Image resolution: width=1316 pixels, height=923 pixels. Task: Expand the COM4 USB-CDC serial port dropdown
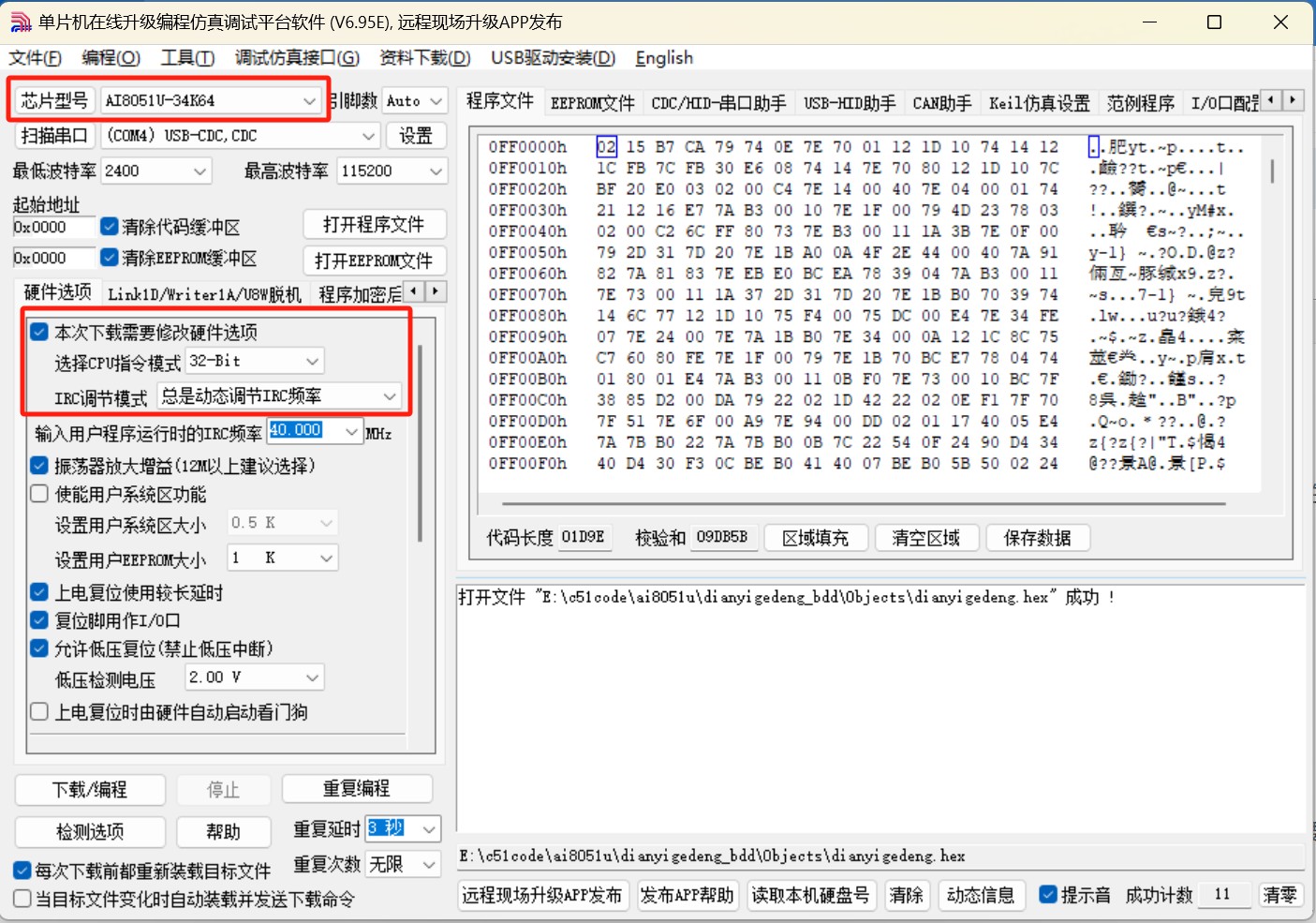pyautogui.click(x=368, y=136)
